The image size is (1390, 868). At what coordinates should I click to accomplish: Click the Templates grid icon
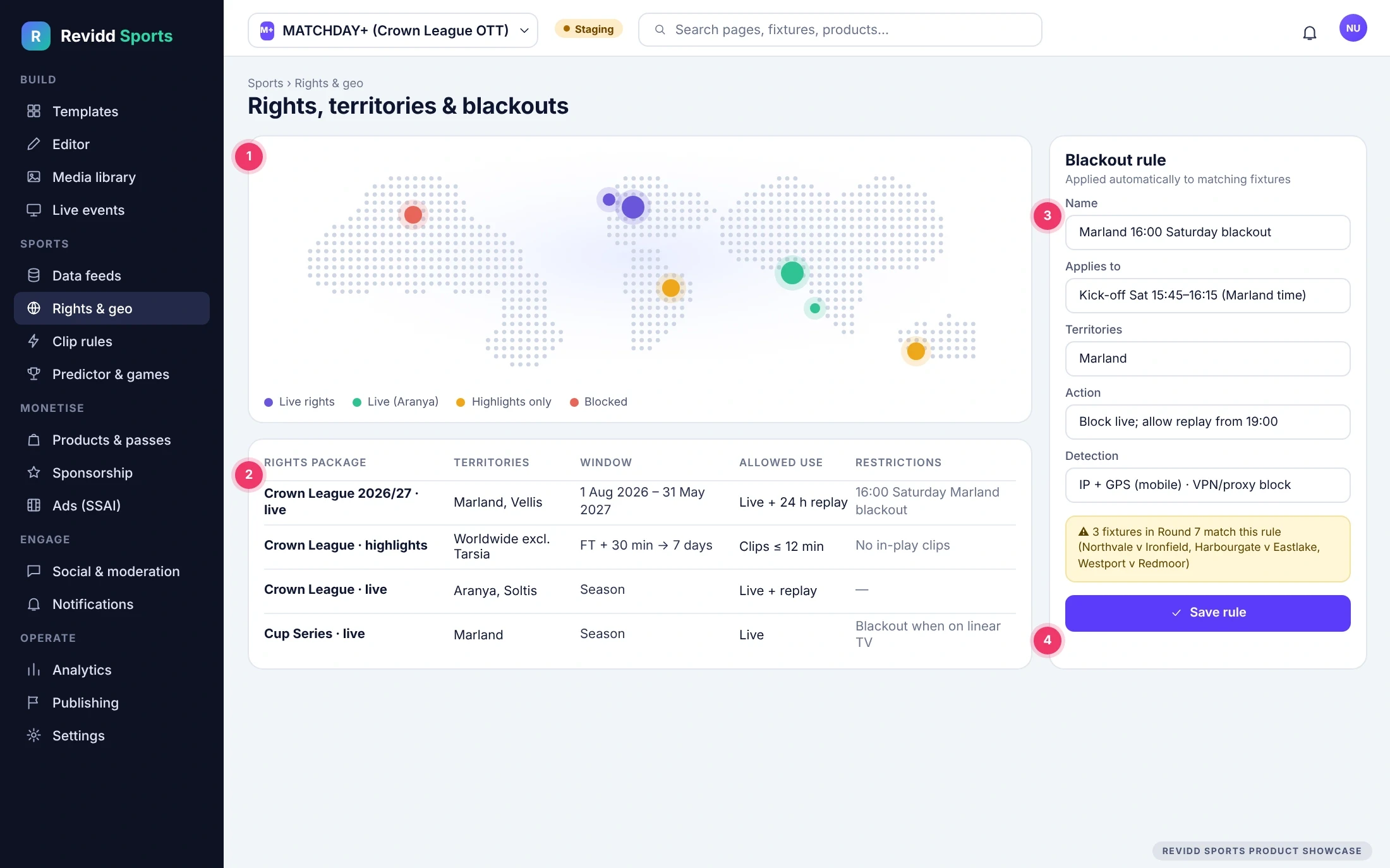pyautogui.click(x=34, y=111)
